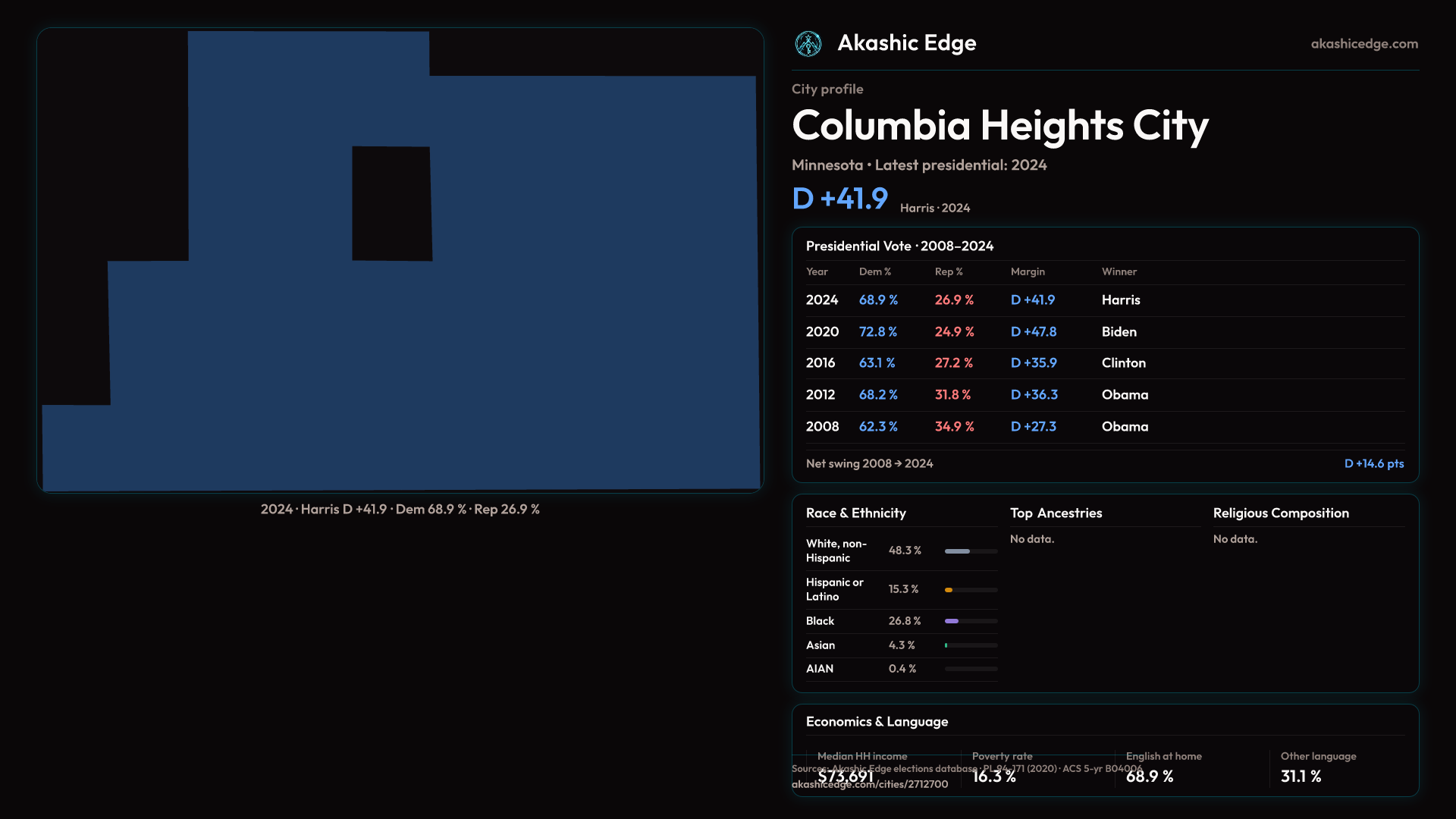Image resolution: width=1456 pixels, height=819 pixels.
Task: Click the Median HH income value
Action: click(846, 777)
